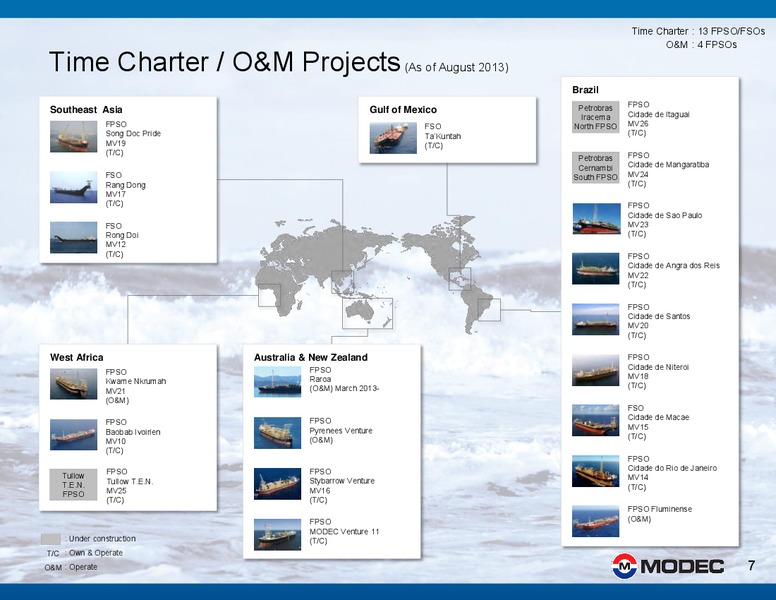Click the 'Cidade de Santos' label text
Viewport: 776px width, 600px height.
(659, 316)
